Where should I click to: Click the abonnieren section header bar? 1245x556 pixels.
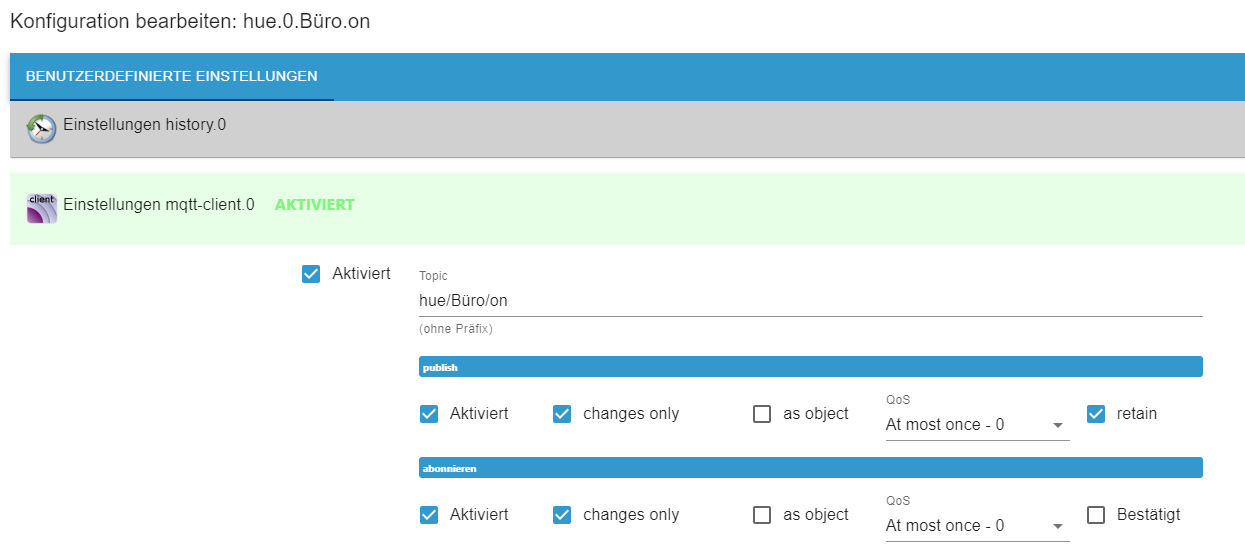click(x=810, y=468)
